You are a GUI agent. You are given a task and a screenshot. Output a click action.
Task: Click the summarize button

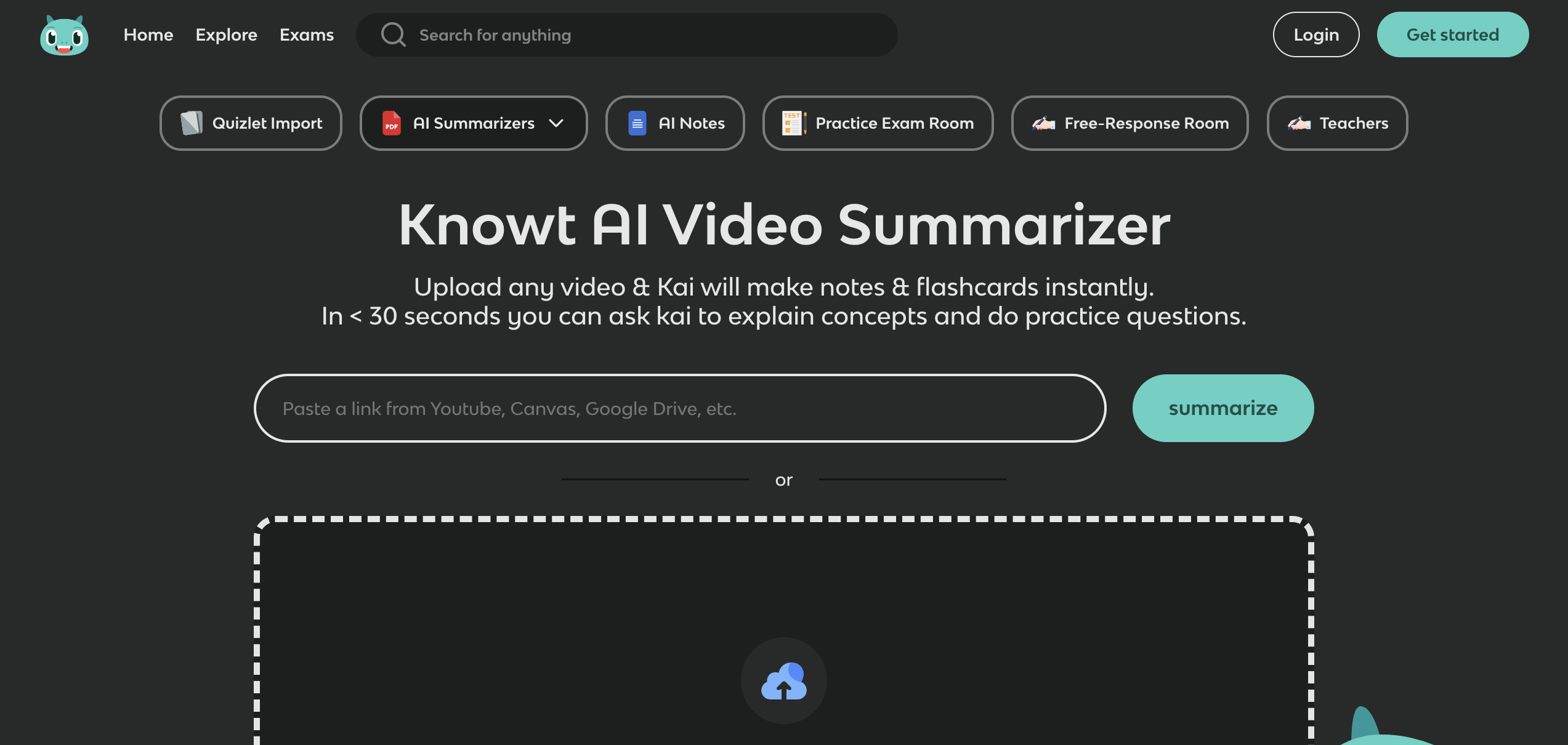[x=1223, y=408]
